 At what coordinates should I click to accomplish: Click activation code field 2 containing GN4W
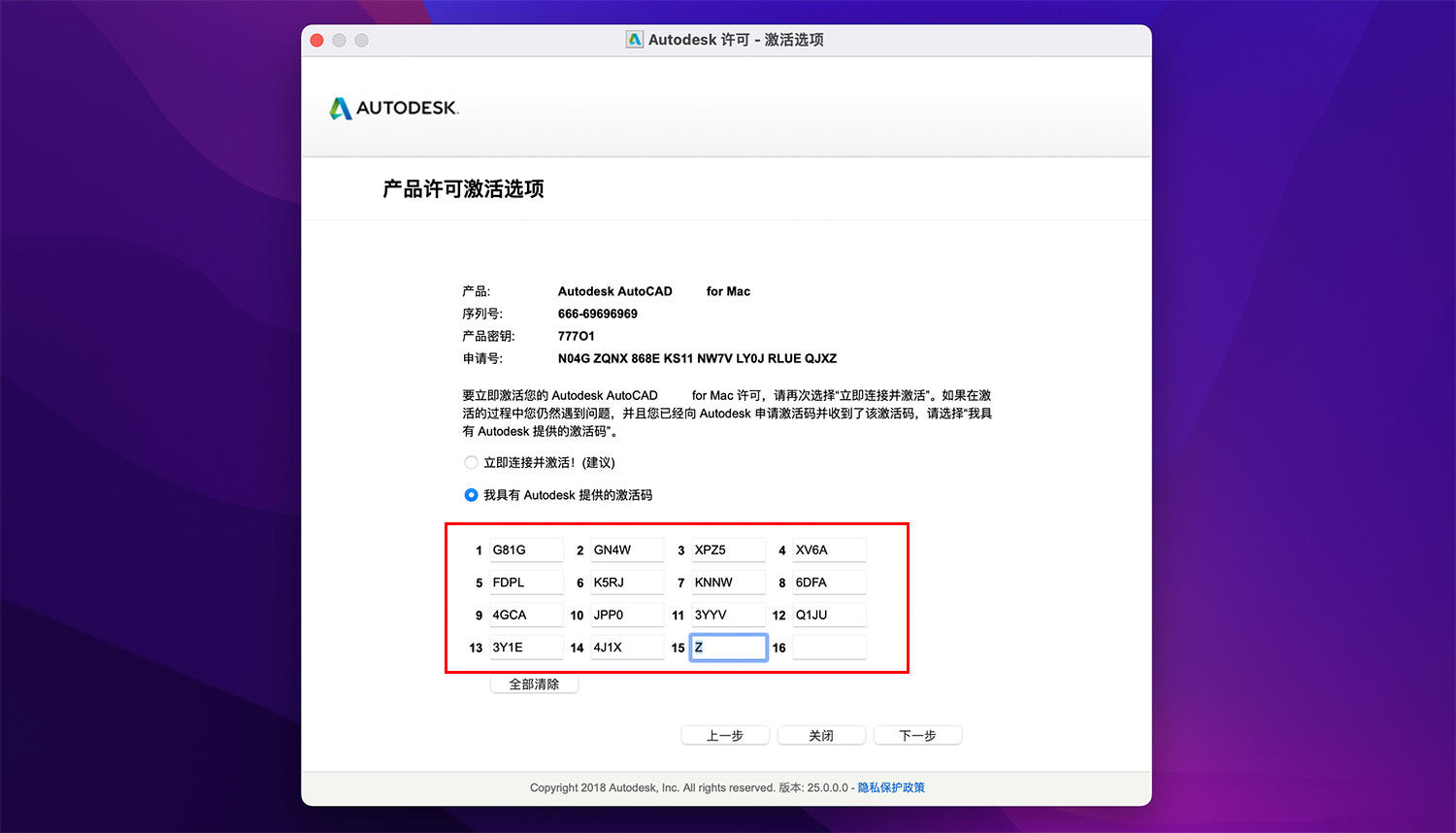pyautogui.click(x=627, y=550)
